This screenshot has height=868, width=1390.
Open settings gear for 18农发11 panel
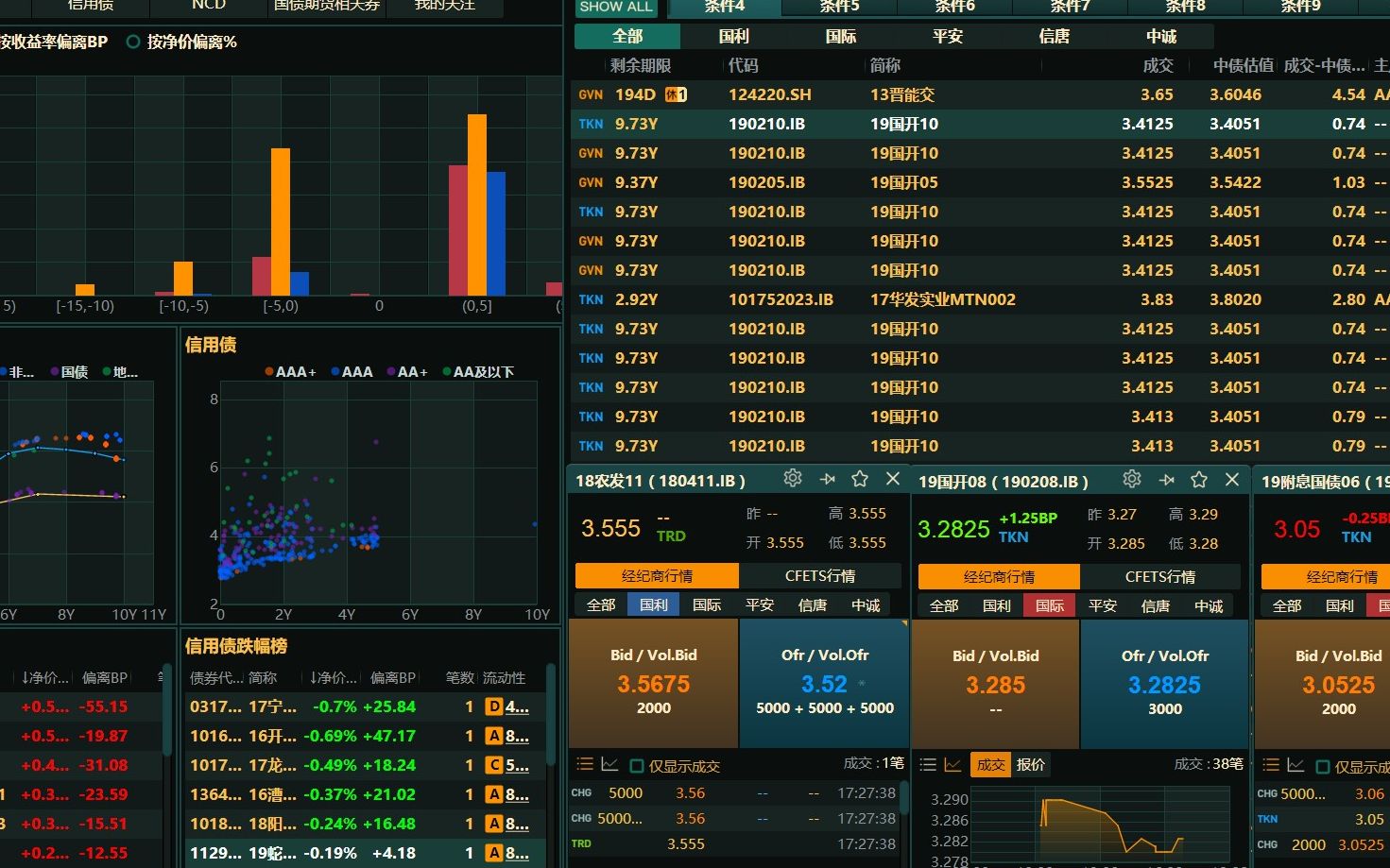point(793,479)
